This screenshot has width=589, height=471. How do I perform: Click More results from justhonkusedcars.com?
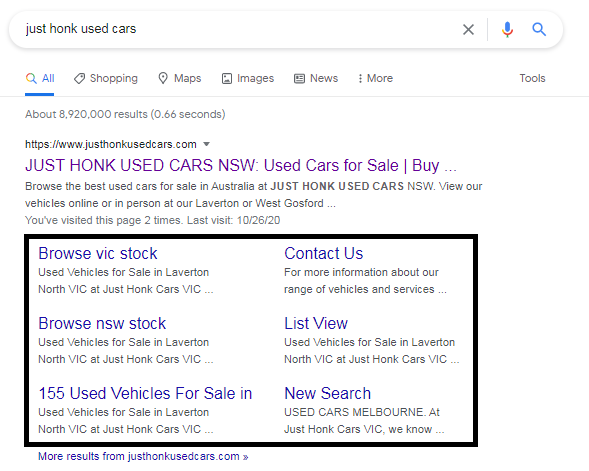point(143,456)
